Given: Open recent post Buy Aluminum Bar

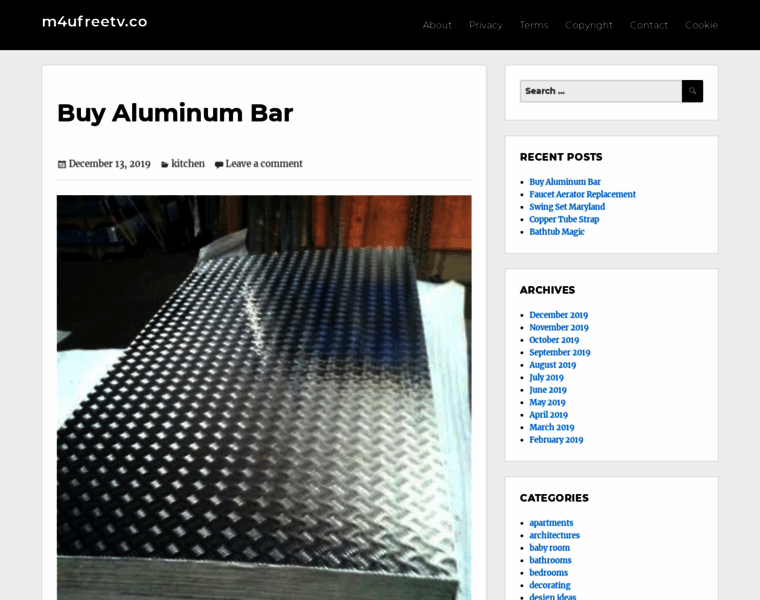Looking at the screenshot, I should [565, 182].
